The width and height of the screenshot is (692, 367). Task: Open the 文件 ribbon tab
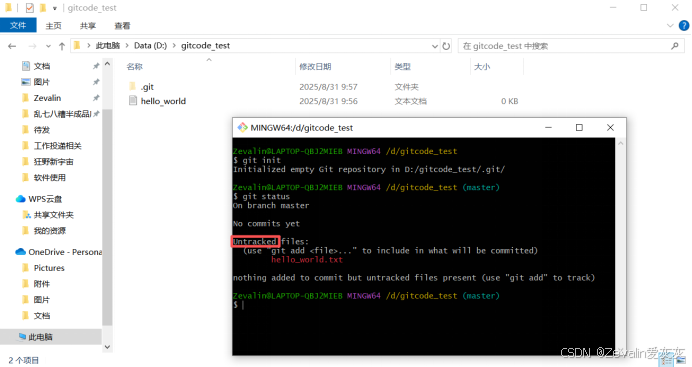[18, 26]
